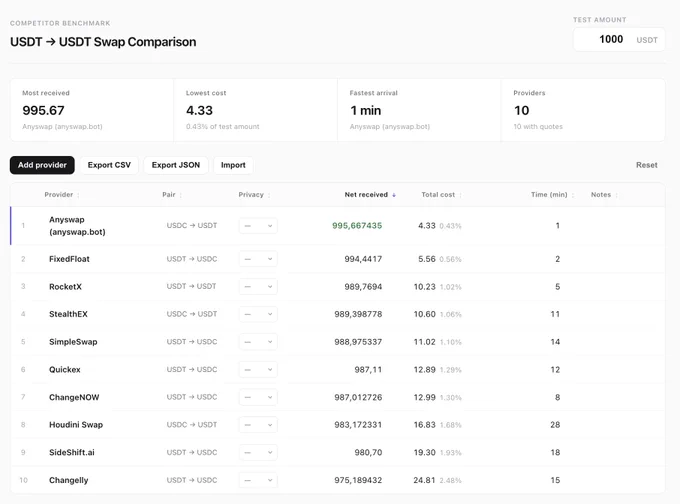Click total cost 5.56 in FixedFloat row

pyautogui.click(x=427, y=259)
